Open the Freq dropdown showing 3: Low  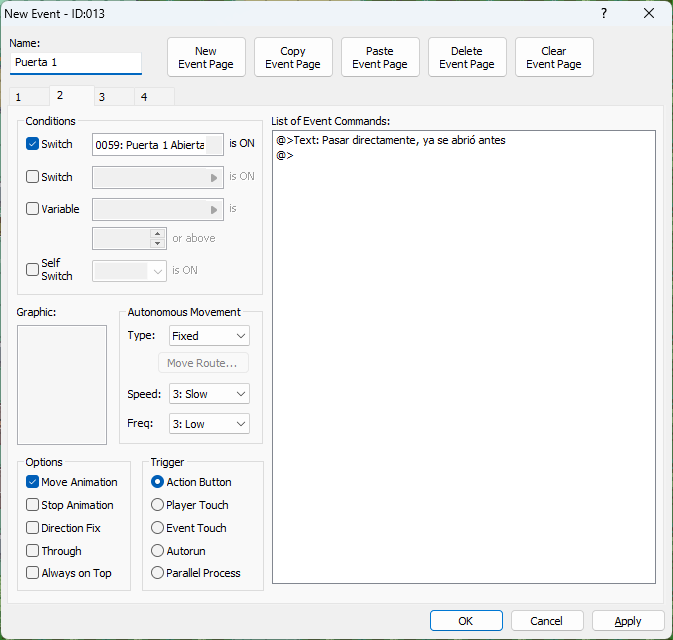[209, 424]
